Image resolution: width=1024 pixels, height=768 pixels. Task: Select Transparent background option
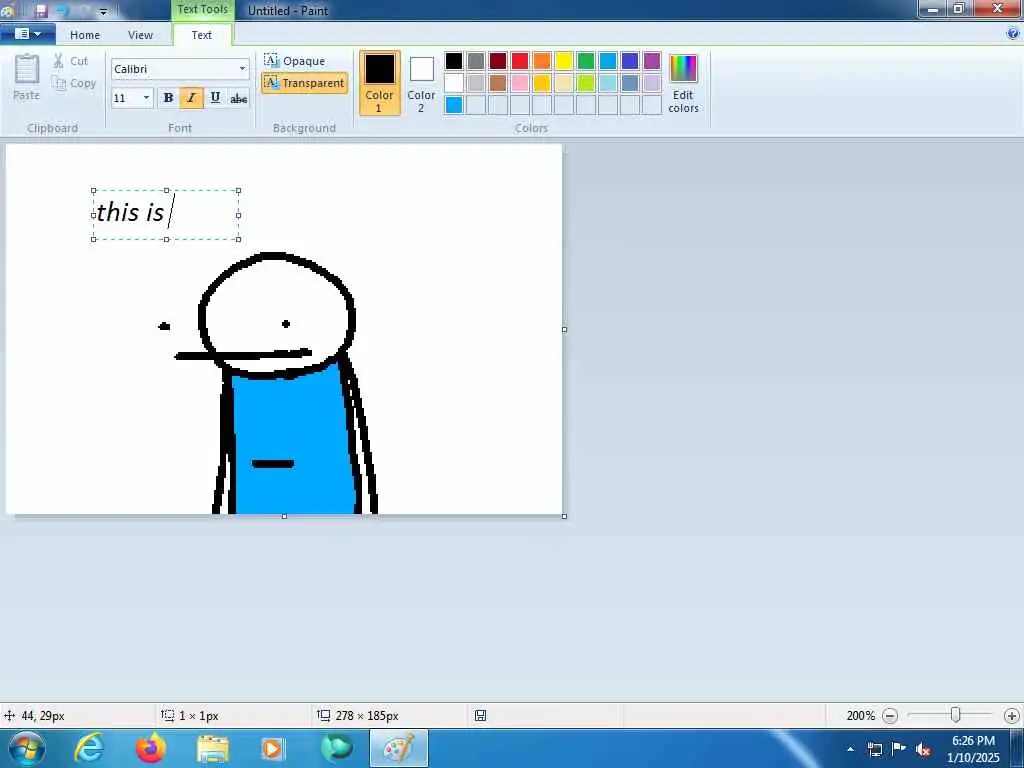tap(304, 83)
